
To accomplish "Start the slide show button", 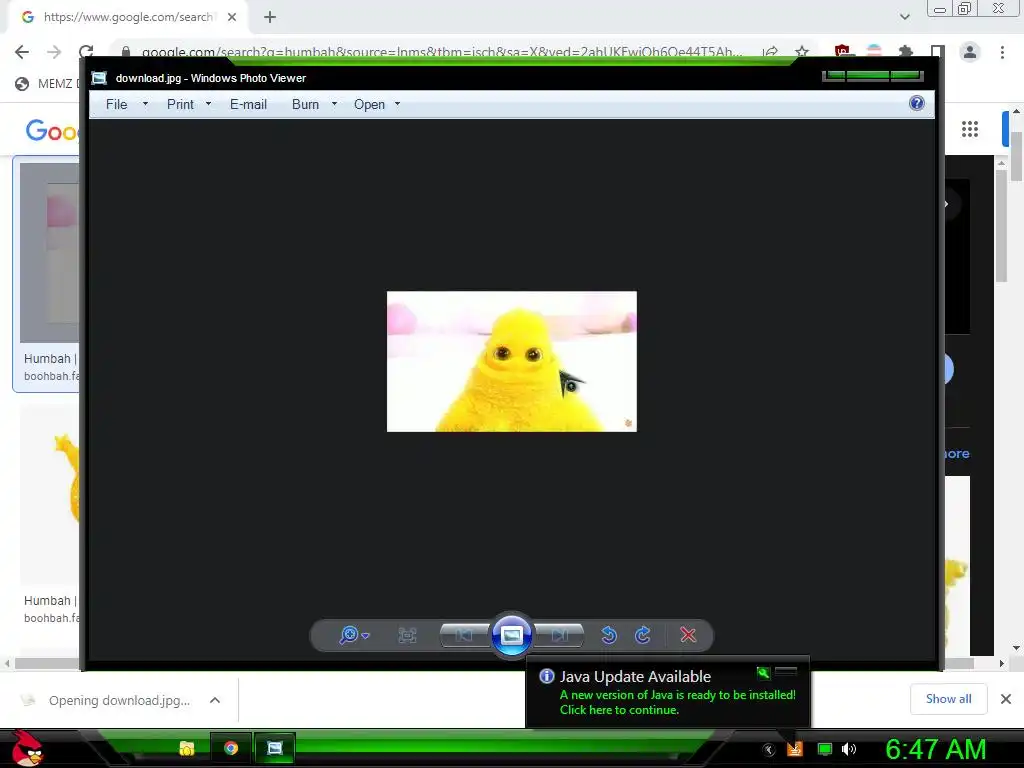I will pos(511,635).
